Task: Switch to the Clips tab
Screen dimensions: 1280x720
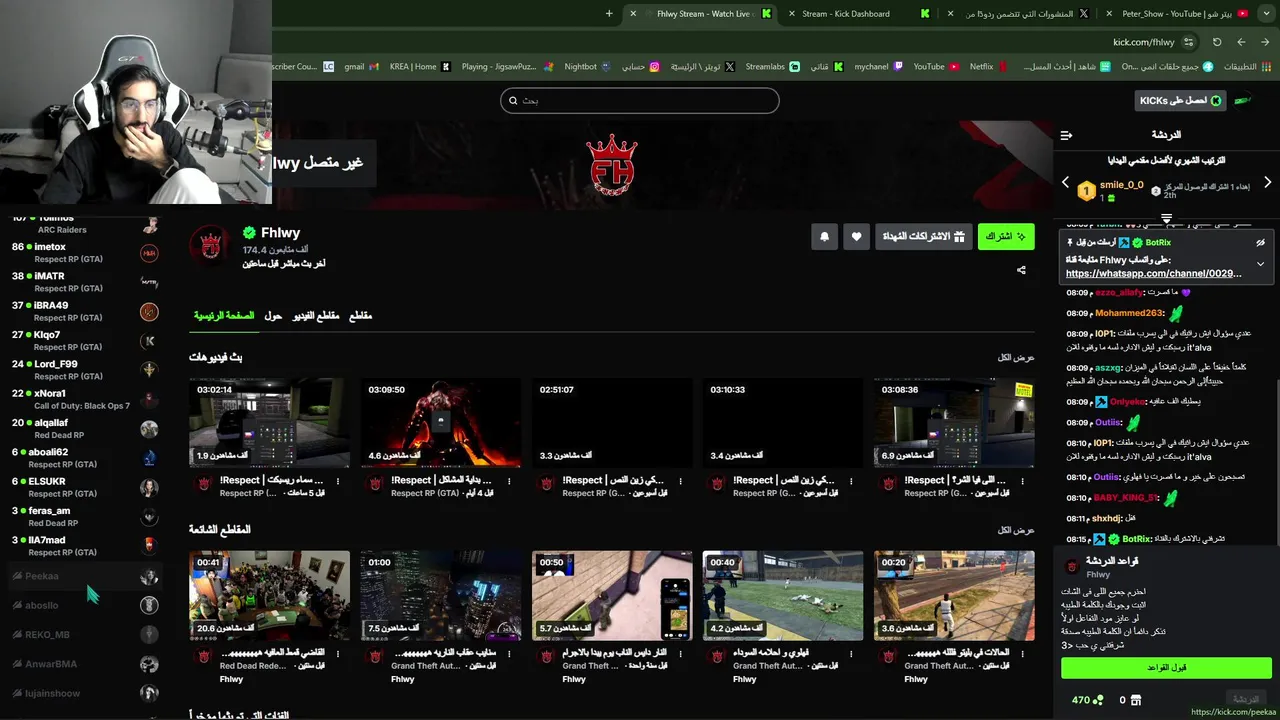Action: pos(360,316)
